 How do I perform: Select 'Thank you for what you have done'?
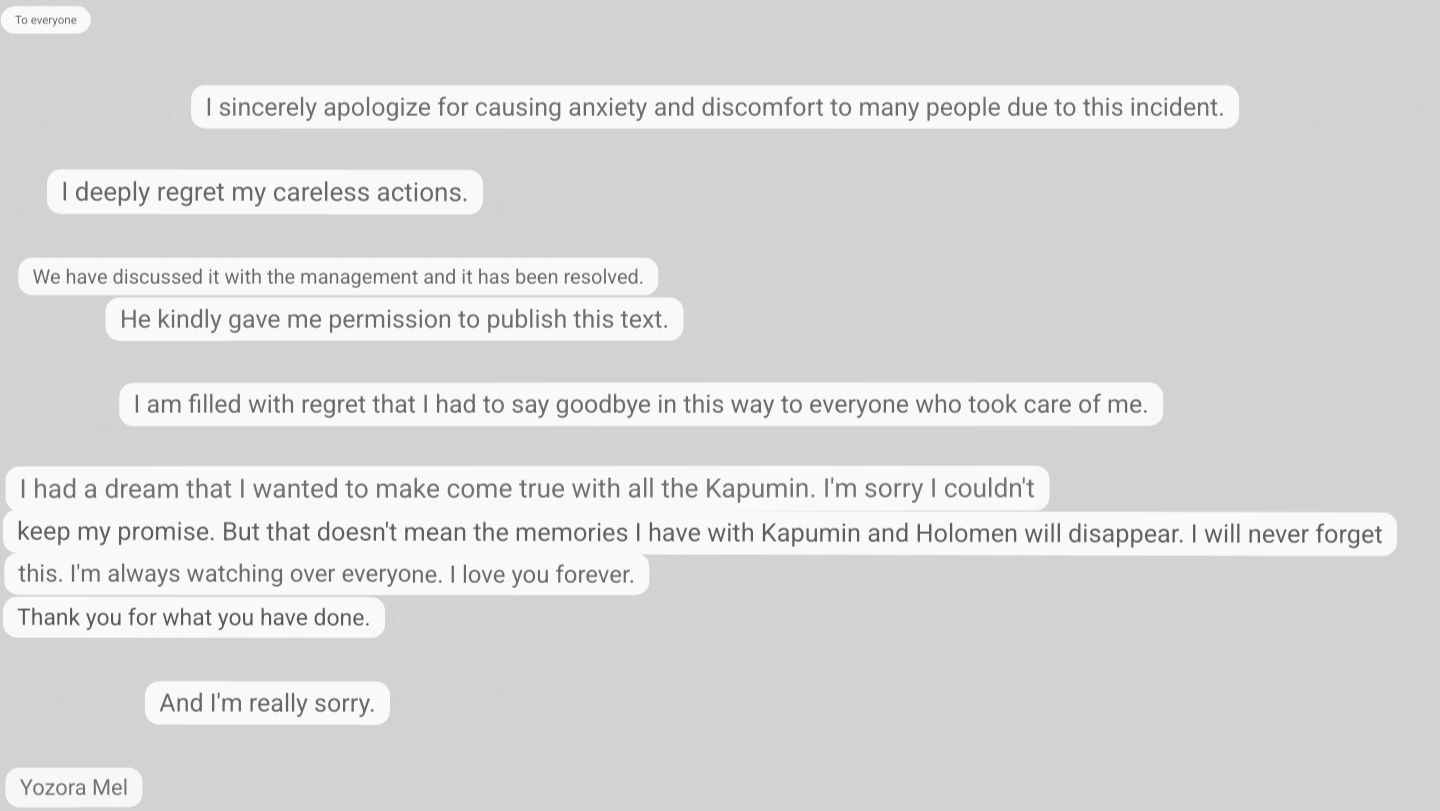(x=194, y=617)
